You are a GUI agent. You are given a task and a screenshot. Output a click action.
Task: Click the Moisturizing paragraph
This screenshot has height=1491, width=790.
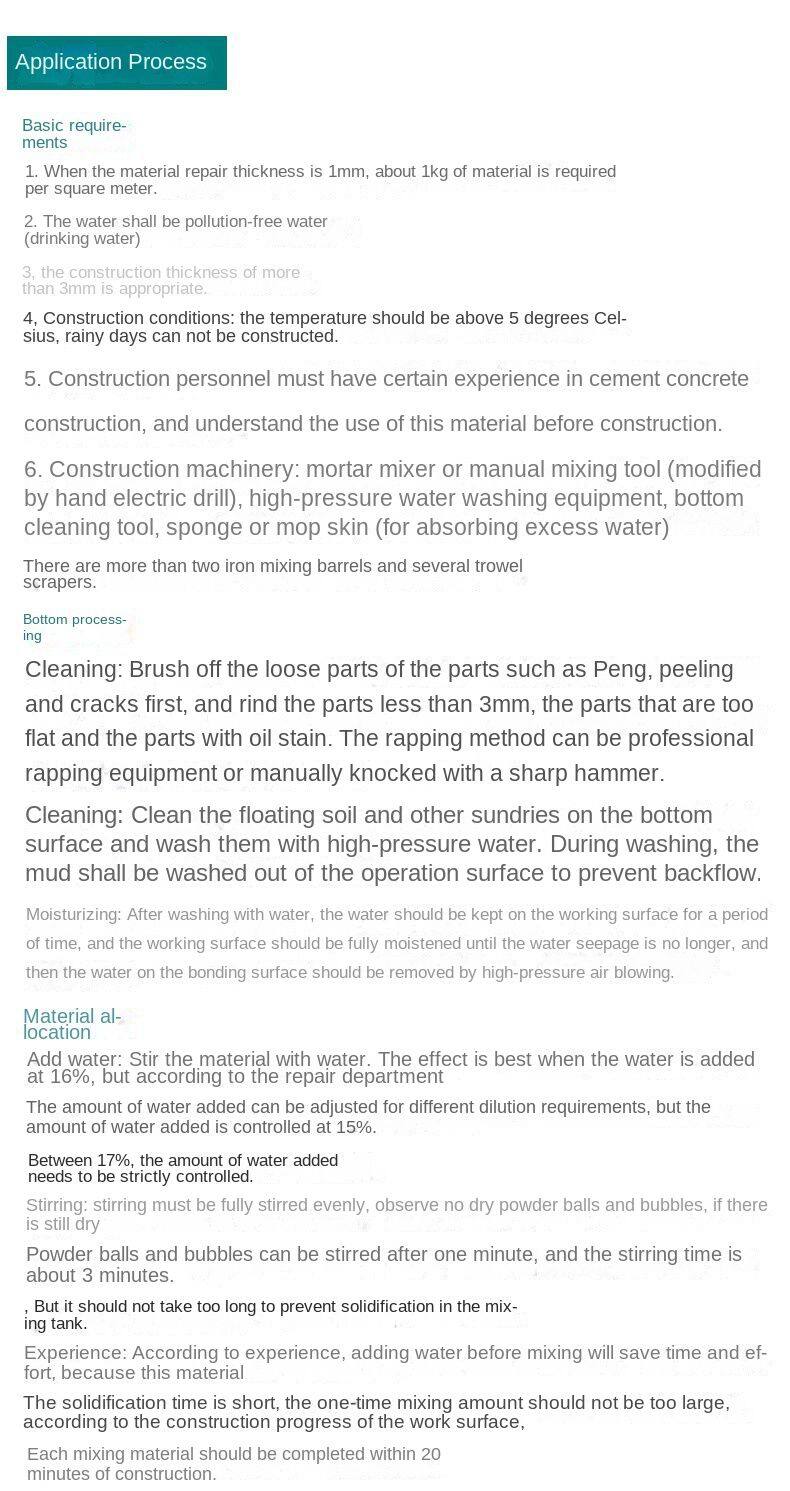tap(396, 943)
